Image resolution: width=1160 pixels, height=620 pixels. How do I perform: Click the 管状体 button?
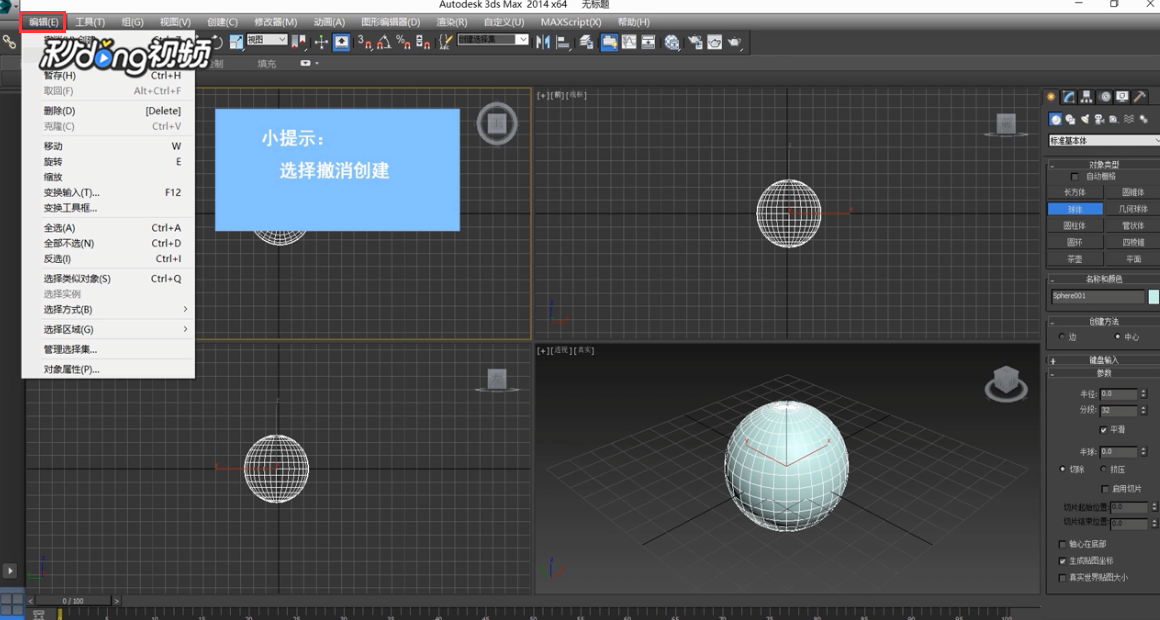[x=1133, y=226]
